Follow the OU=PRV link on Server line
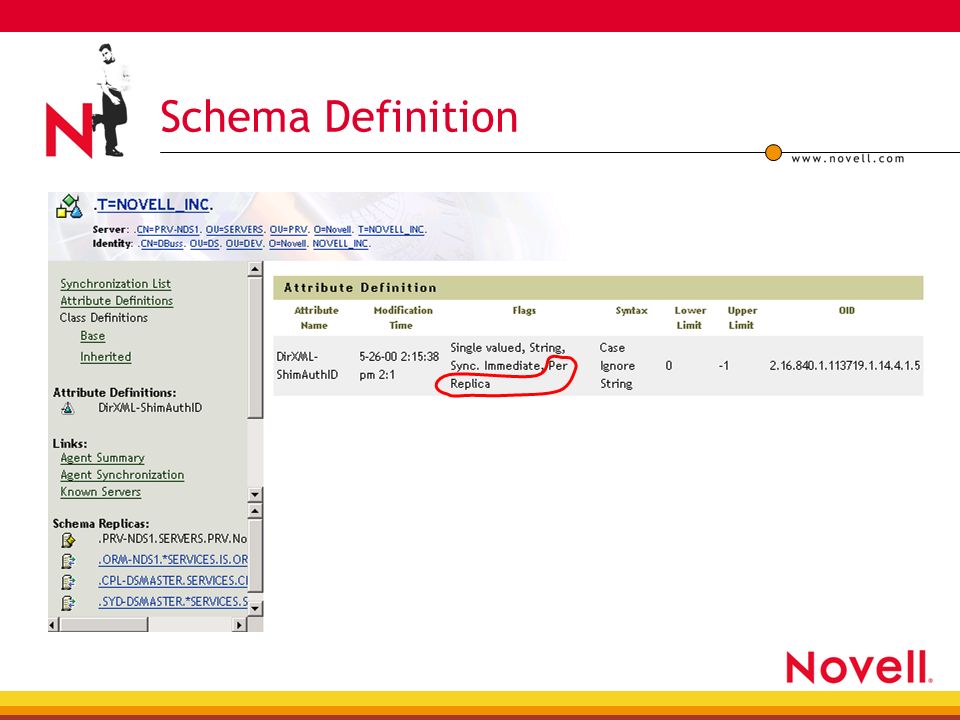 [289, 230]
